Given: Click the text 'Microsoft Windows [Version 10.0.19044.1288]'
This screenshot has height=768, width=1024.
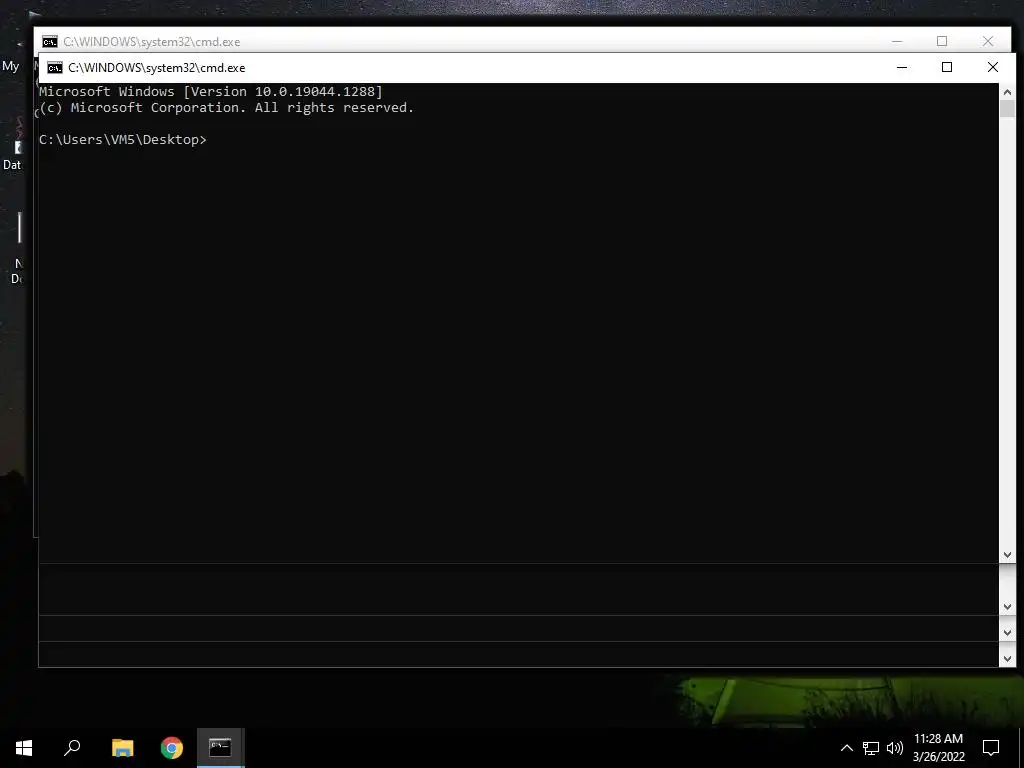Looking at the screenshot, I should (x=211, y=91).
